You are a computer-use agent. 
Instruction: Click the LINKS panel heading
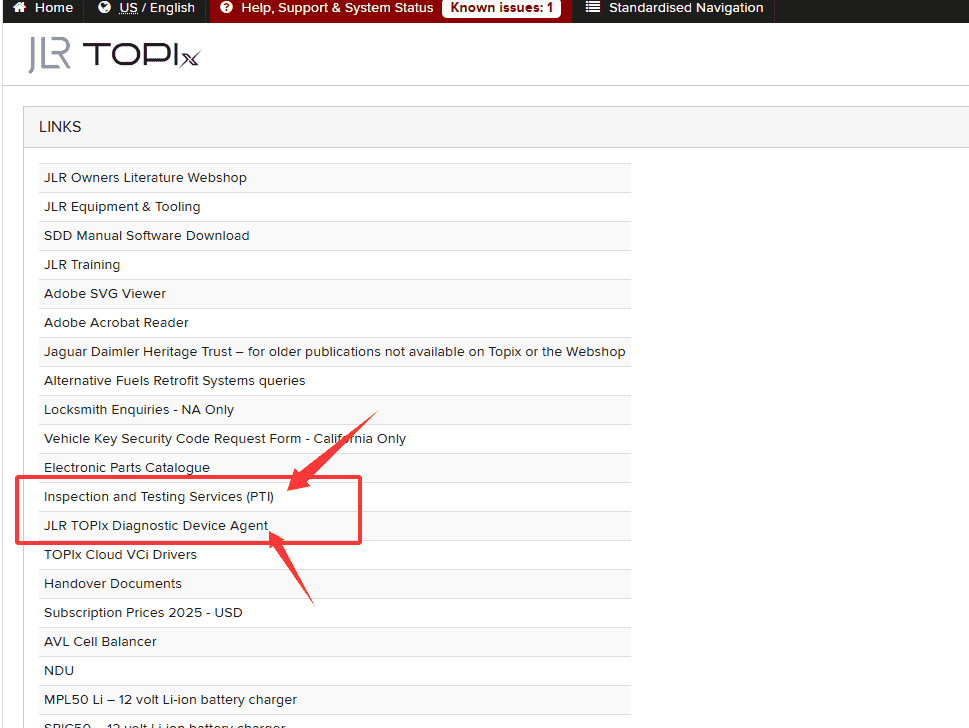pyautogui.click(x=60, y=127)
